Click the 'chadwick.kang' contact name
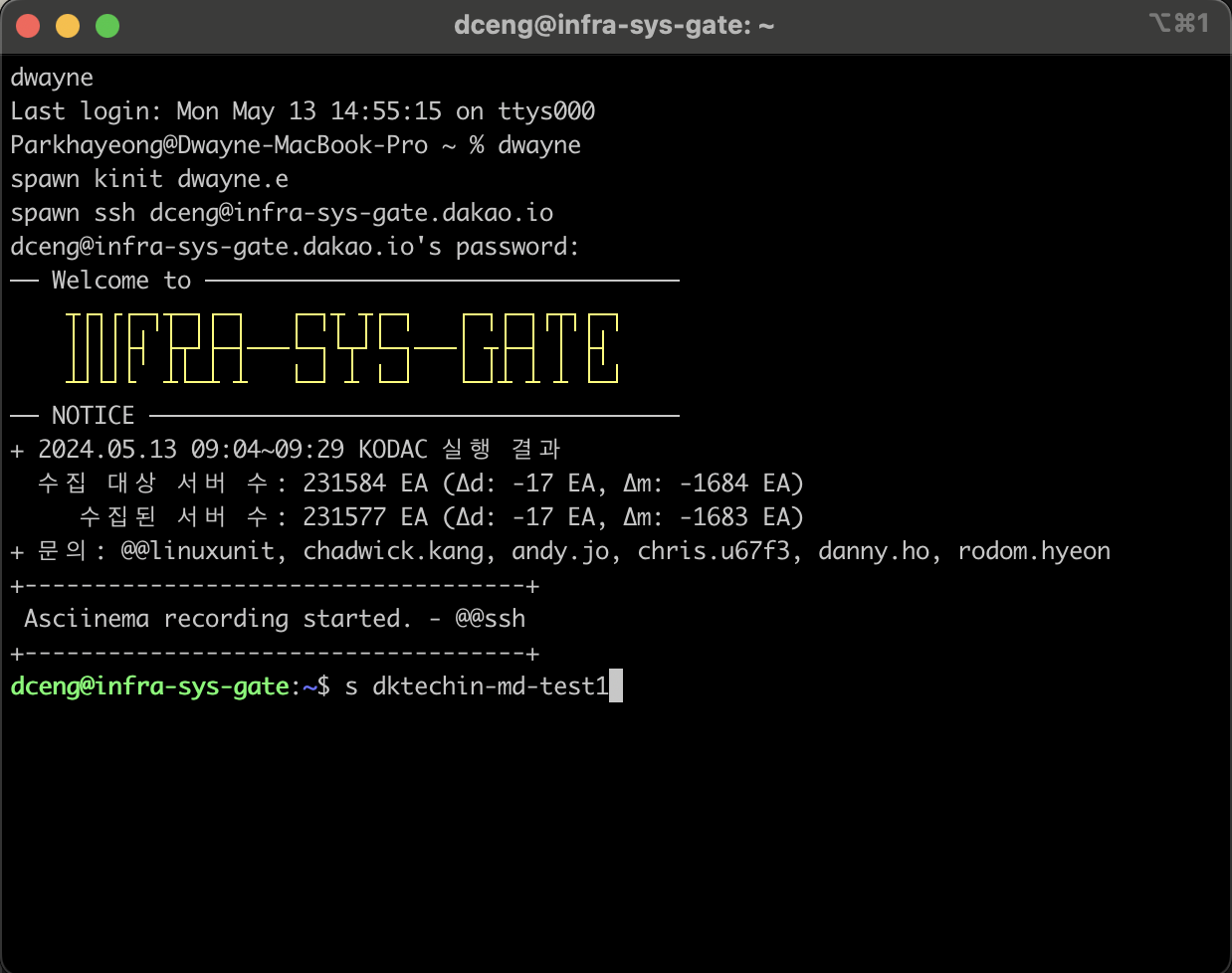Screen dimensions: 1232x973 click(393, 551)
